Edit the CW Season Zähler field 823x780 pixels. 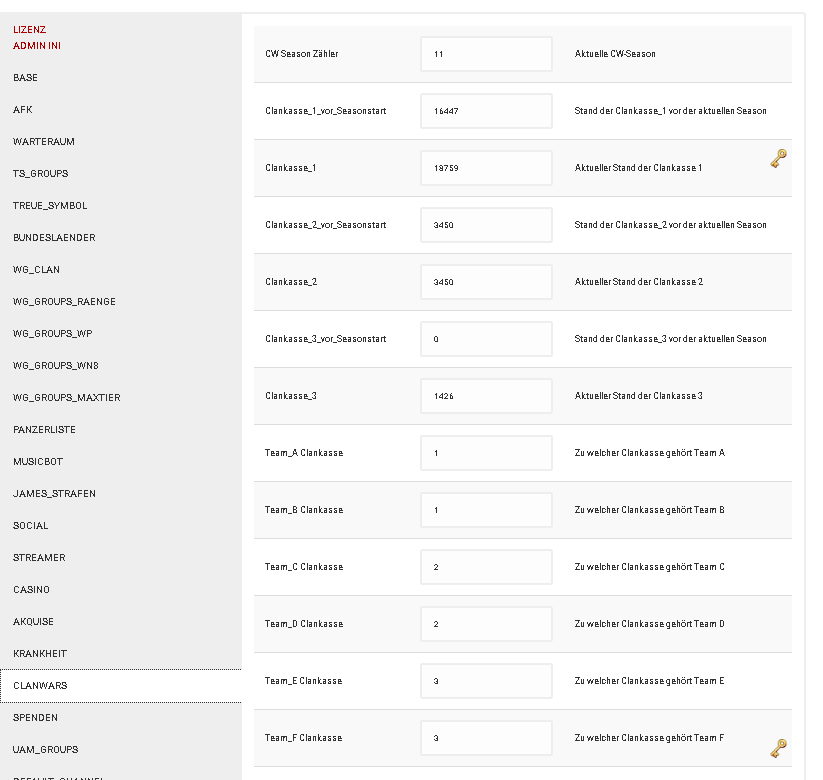tap(486, 54)
